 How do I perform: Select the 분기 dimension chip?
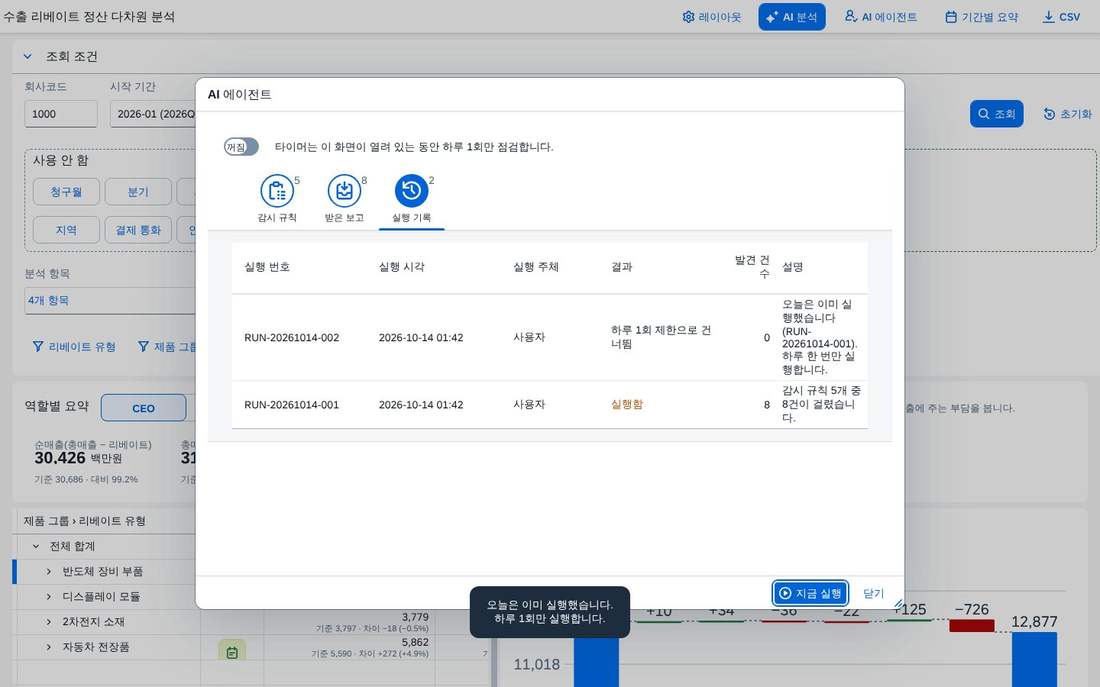point(138,192)
